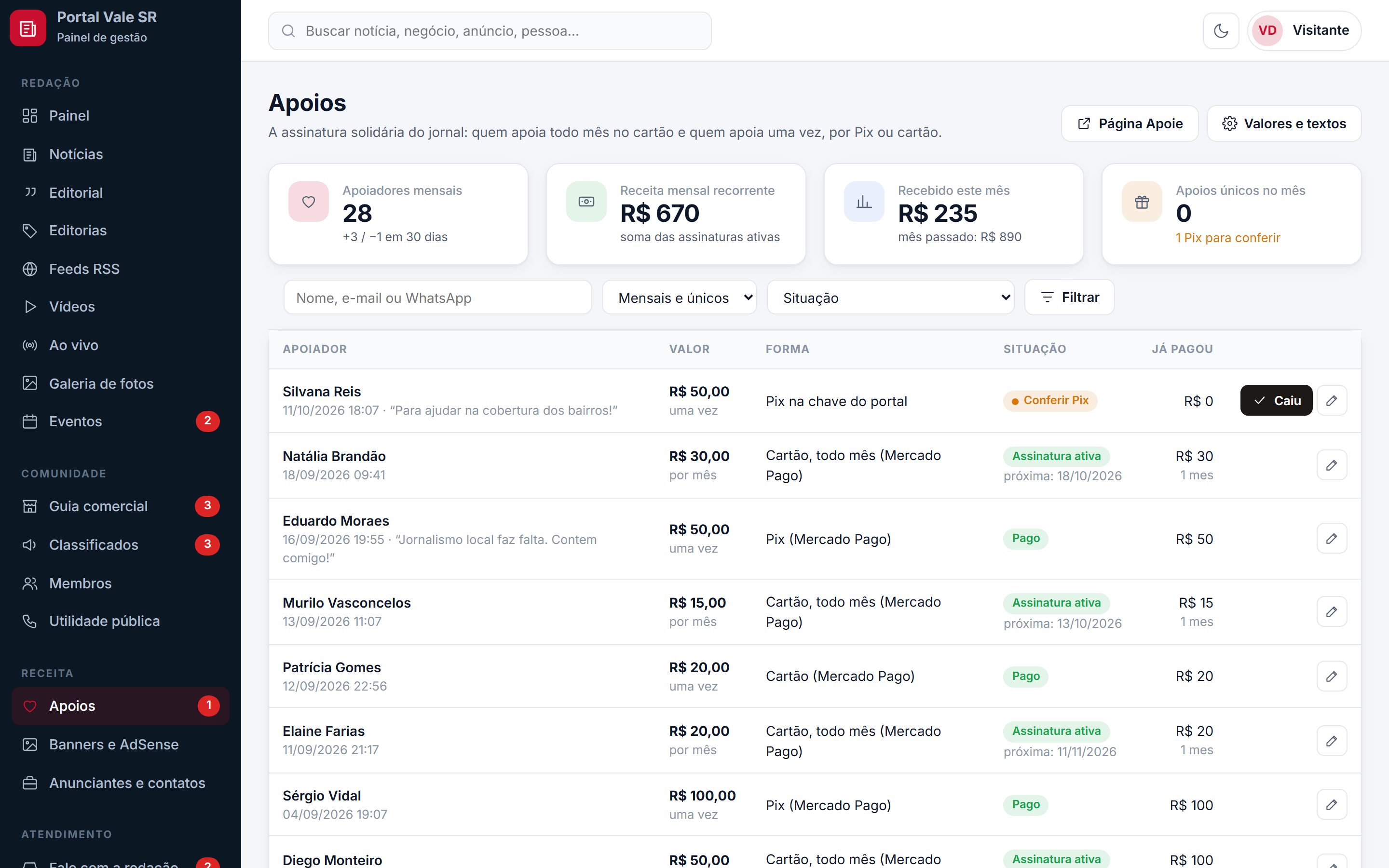1389x868 pixels.
Task: Open Editorial in the sidebar
Action: [121, 192]
